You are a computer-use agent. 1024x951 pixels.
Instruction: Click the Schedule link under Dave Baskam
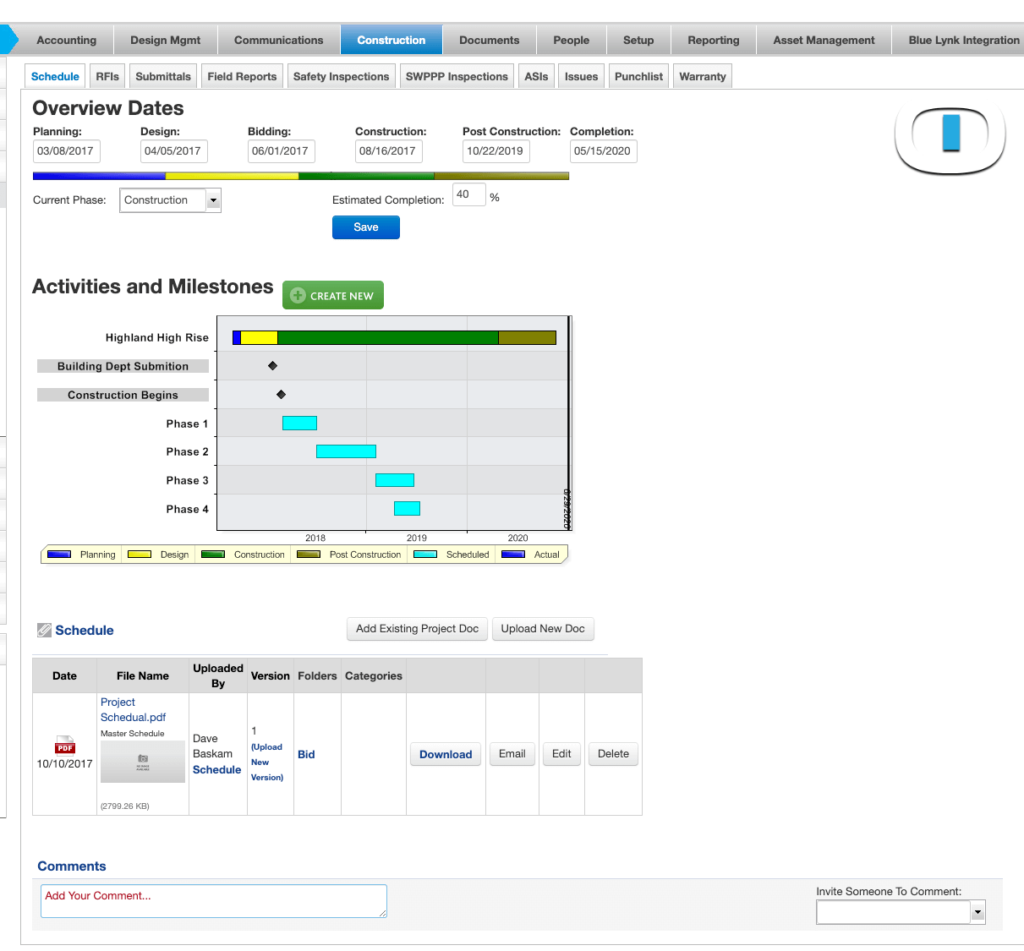click(x=217, y=769)
